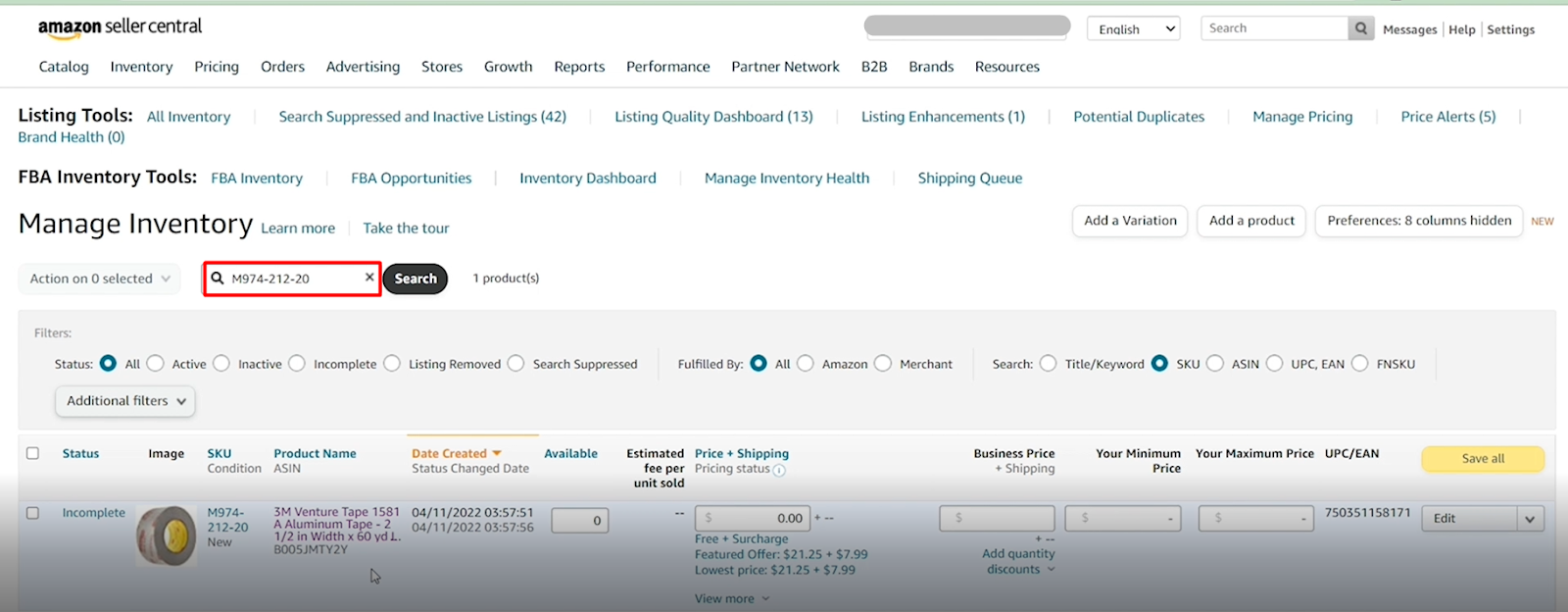Click the Add a Variation button

tap(1130, 221)
